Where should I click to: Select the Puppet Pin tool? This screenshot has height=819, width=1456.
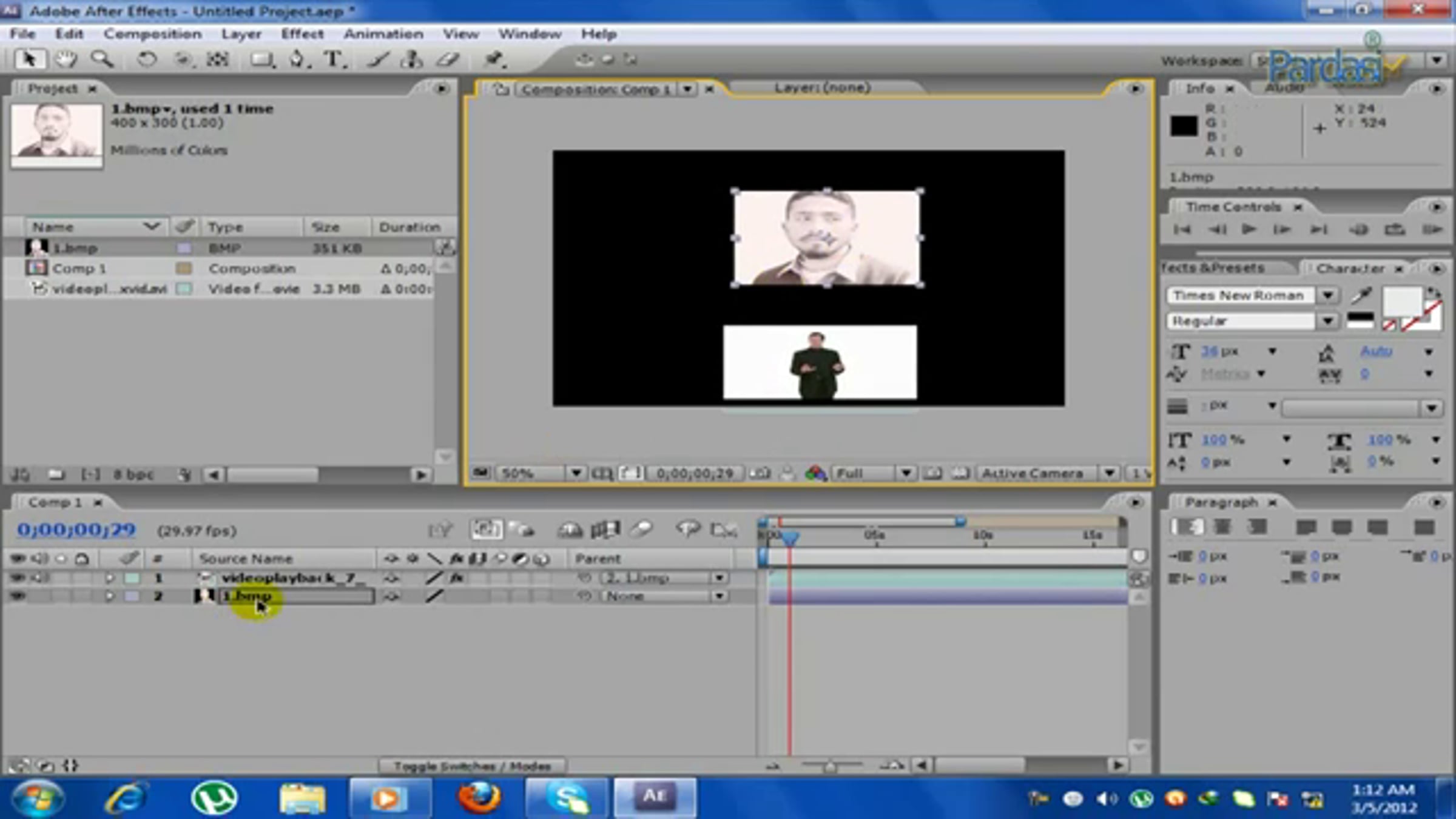[494, 59]
